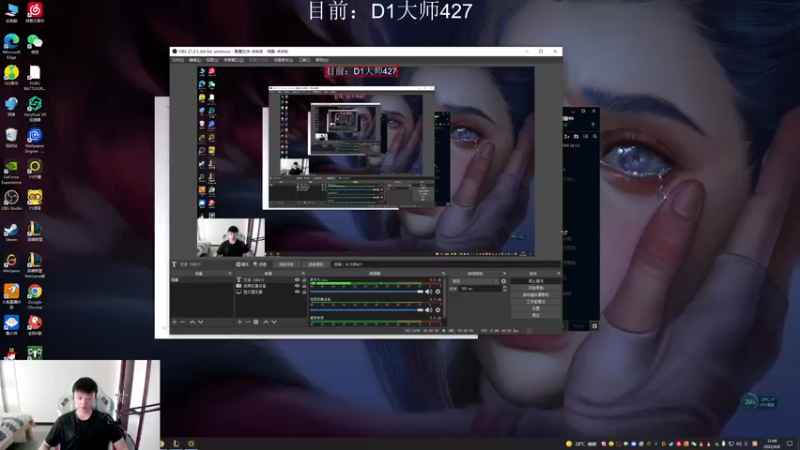Select the Steam desktop shortcut

pos(11,232)
